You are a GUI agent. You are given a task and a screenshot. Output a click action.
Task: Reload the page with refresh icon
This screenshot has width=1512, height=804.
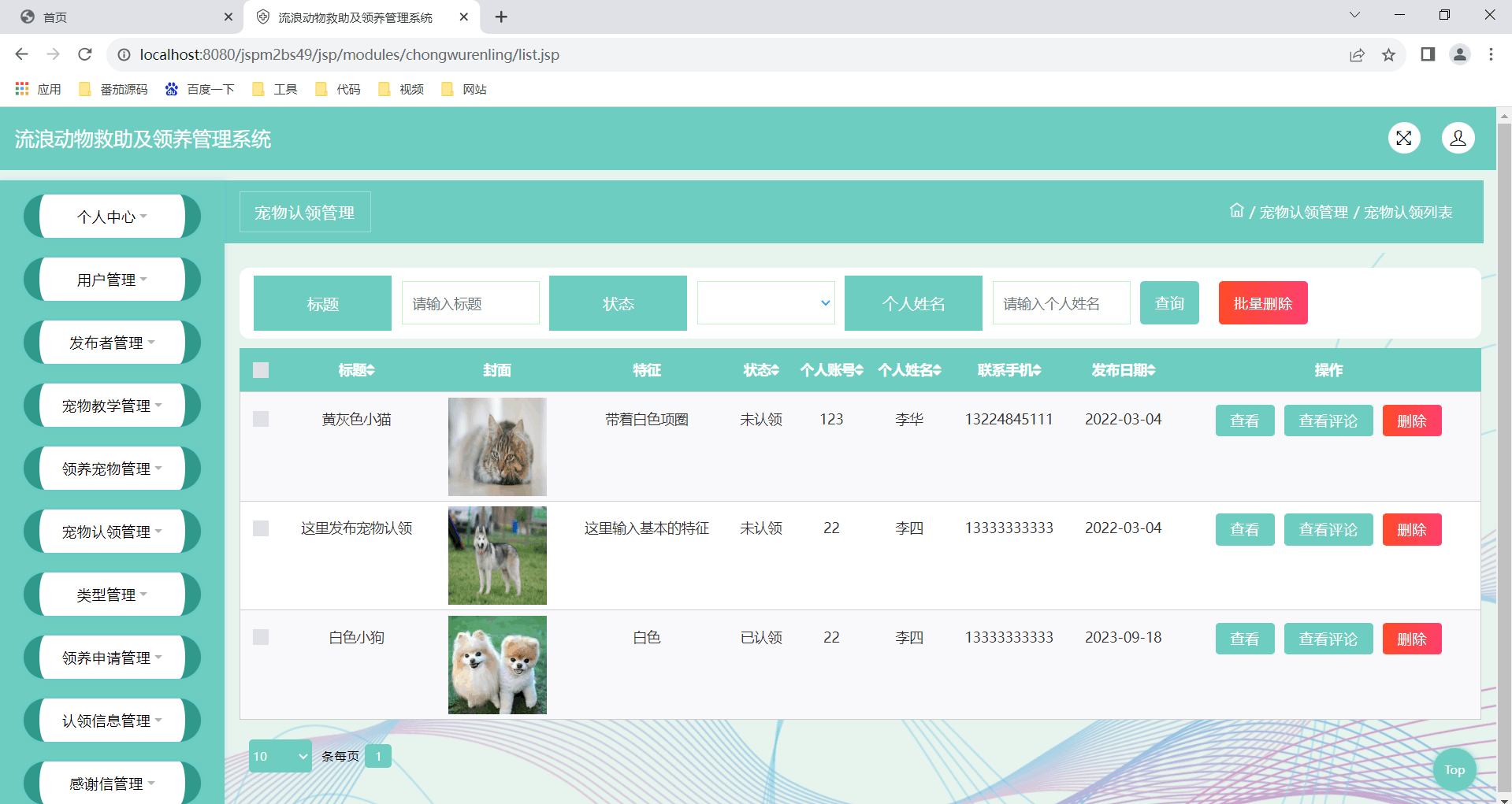[85, 54]
